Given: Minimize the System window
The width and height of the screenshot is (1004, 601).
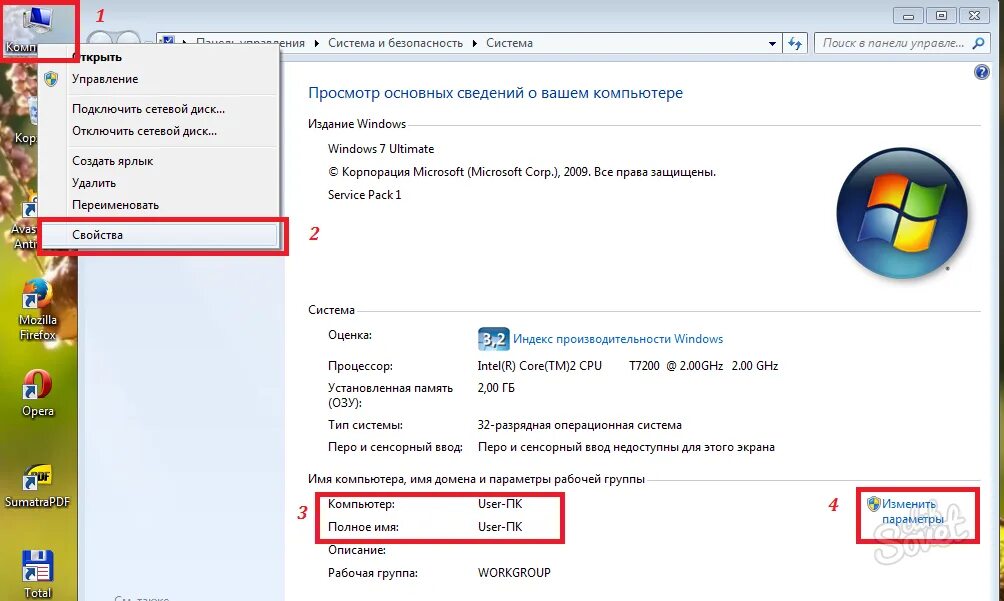Looking at the screenshot, I should click(x=908, y=15).
